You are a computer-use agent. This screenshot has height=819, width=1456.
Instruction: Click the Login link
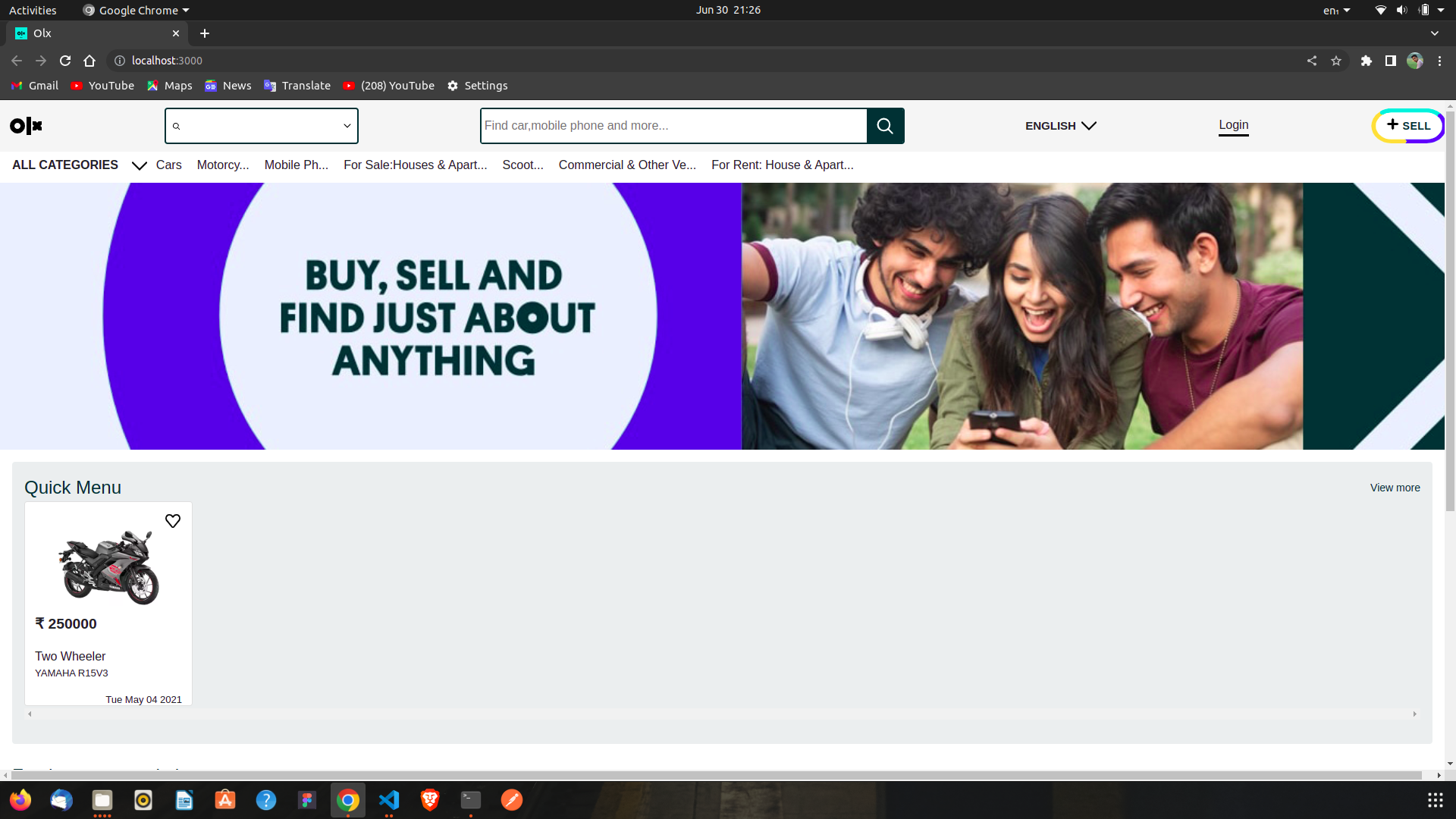click(x=1233, y=125)
